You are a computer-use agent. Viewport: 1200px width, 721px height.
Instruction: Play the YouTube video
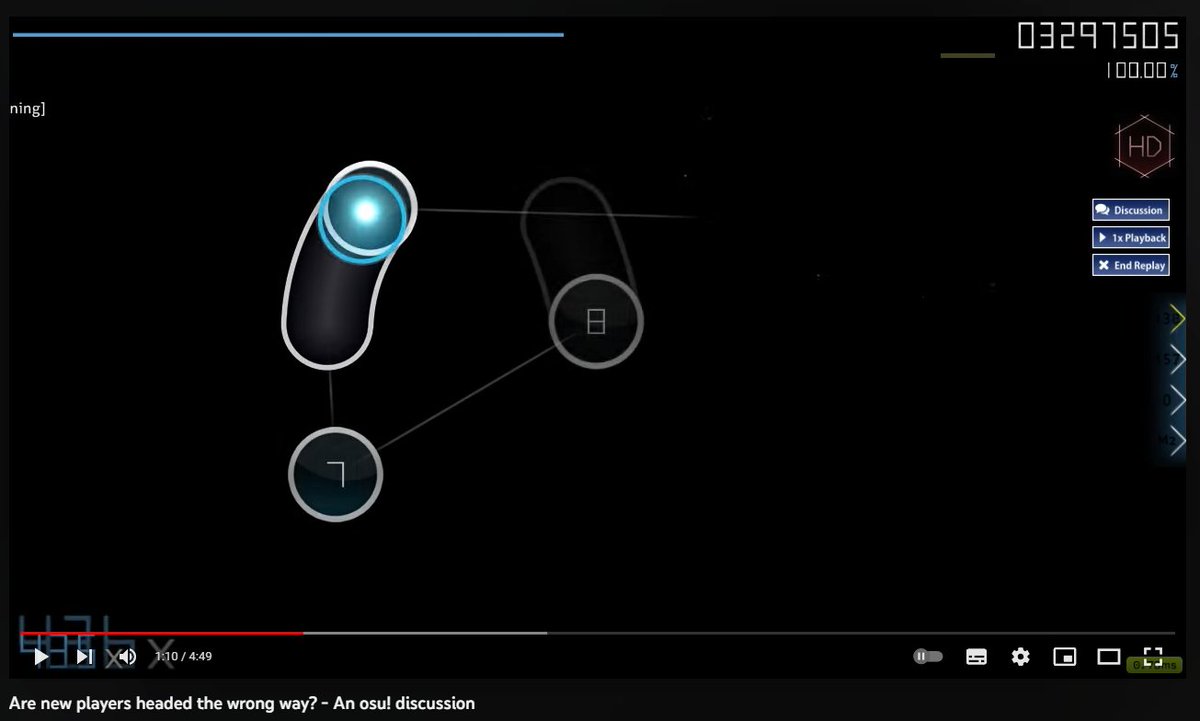(41, 657)
